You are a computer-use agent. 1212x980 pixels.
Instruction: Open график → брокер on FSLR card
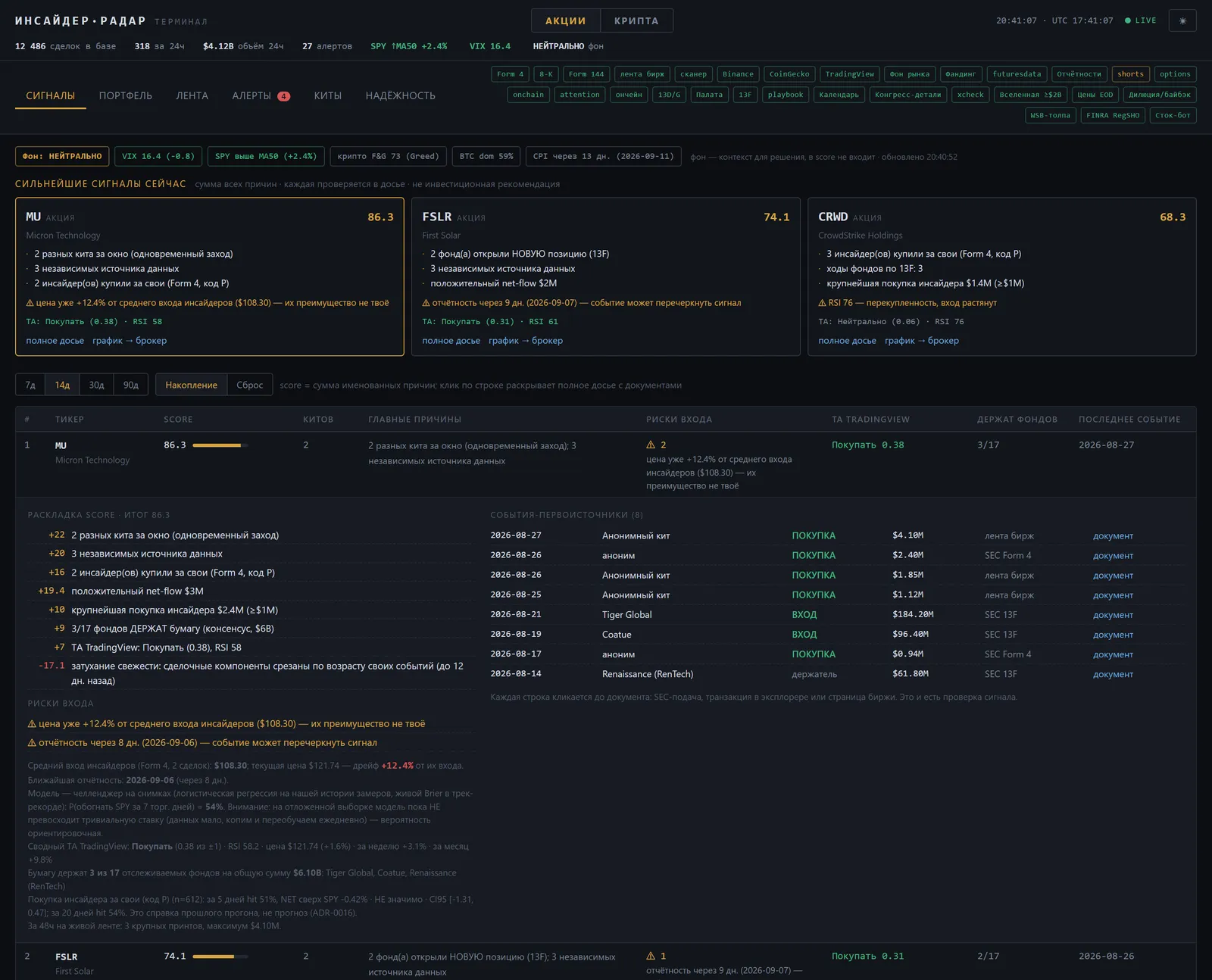[x=526, y=340]
